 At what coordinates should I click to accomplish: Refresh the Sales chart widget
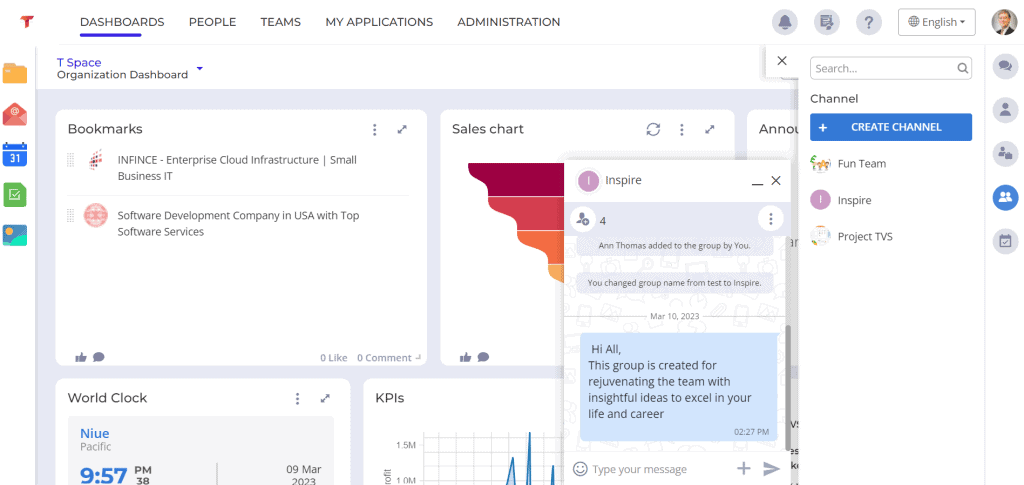[653, 129]
